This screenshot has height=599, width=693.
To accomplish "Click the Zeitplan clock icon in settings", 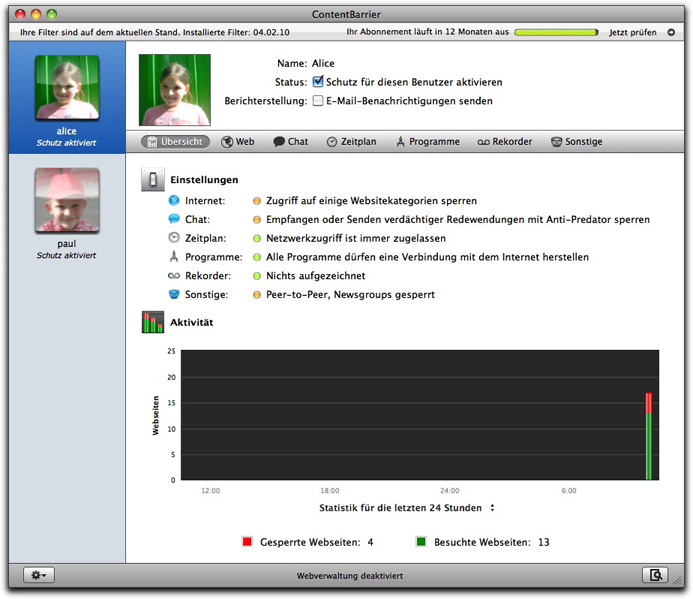I will click(x=174, y=238).
